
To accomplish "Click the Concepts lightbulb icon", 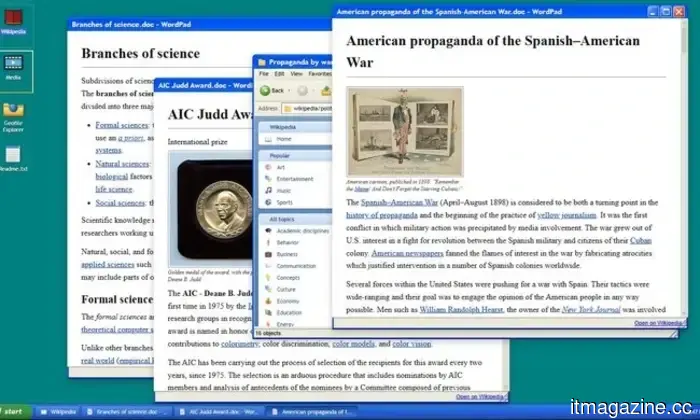I will 268,278.
